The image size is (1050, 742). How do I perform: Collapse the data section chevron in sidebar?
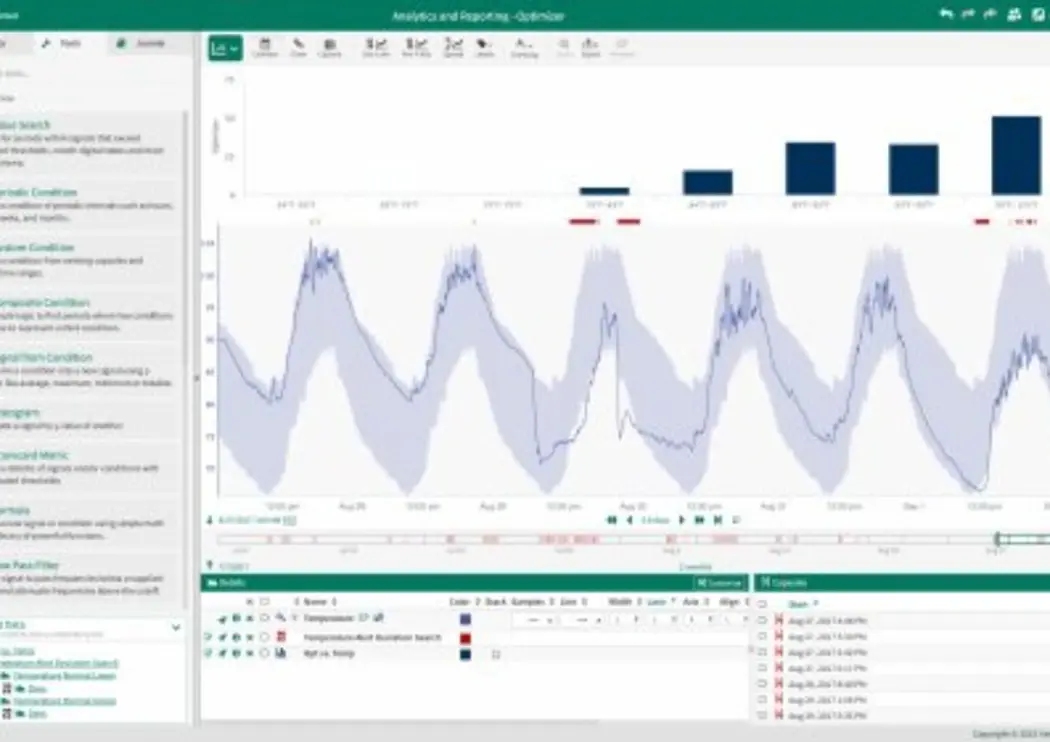176,628
